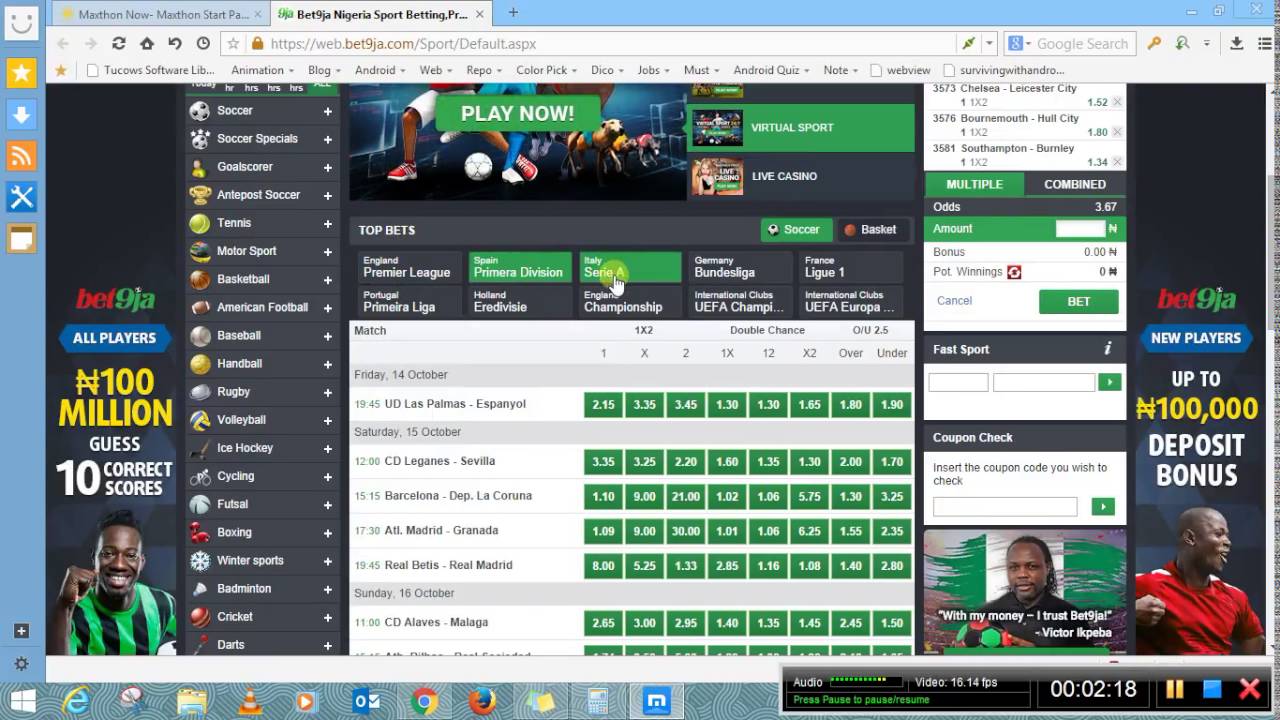Click the Antepost Soccer trophy icon
This screenshot has width=1280, height=720.
point(200,195)
